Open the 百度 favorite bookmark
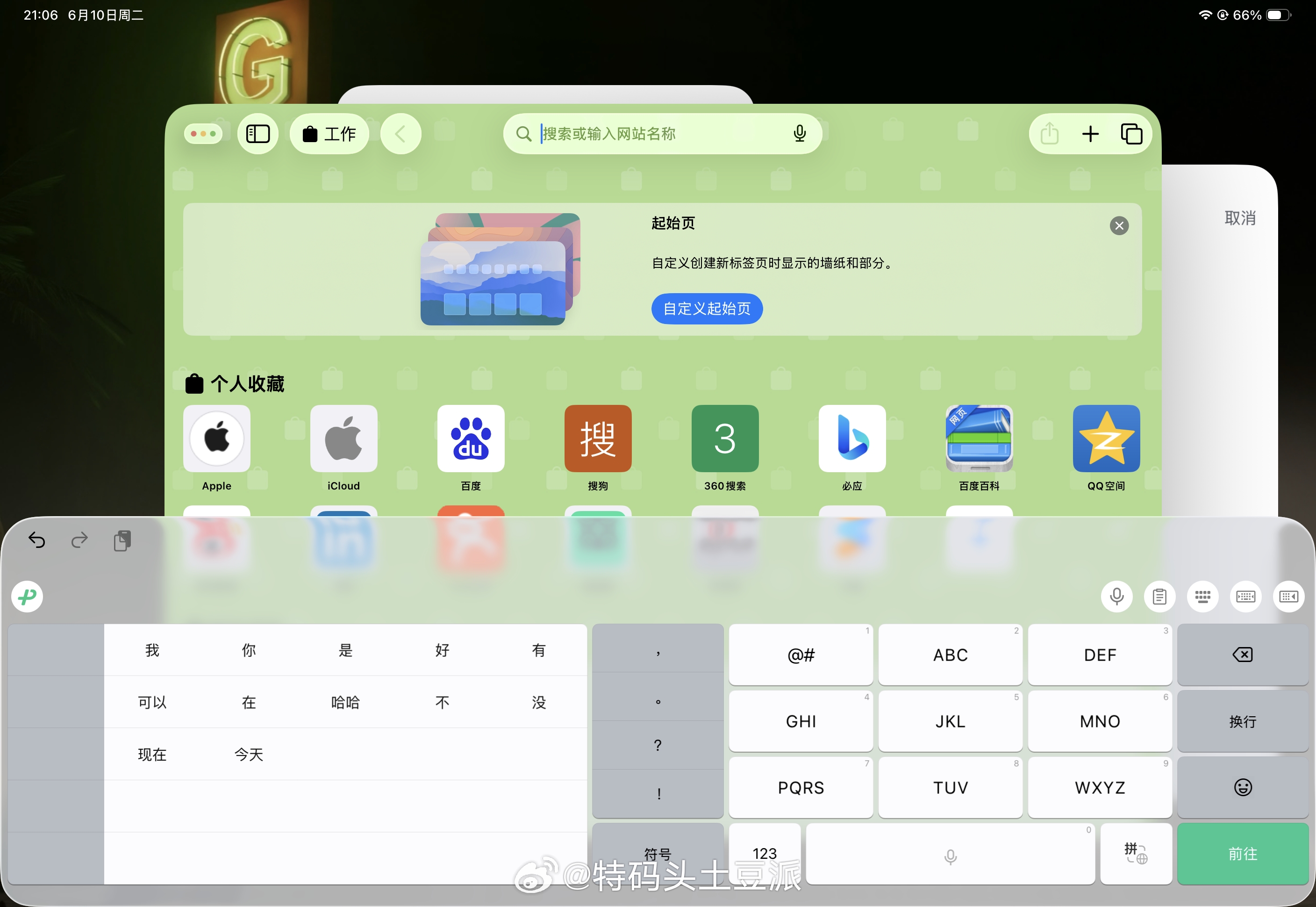Viewport: 1316px width, 907px height. point(470,439)
